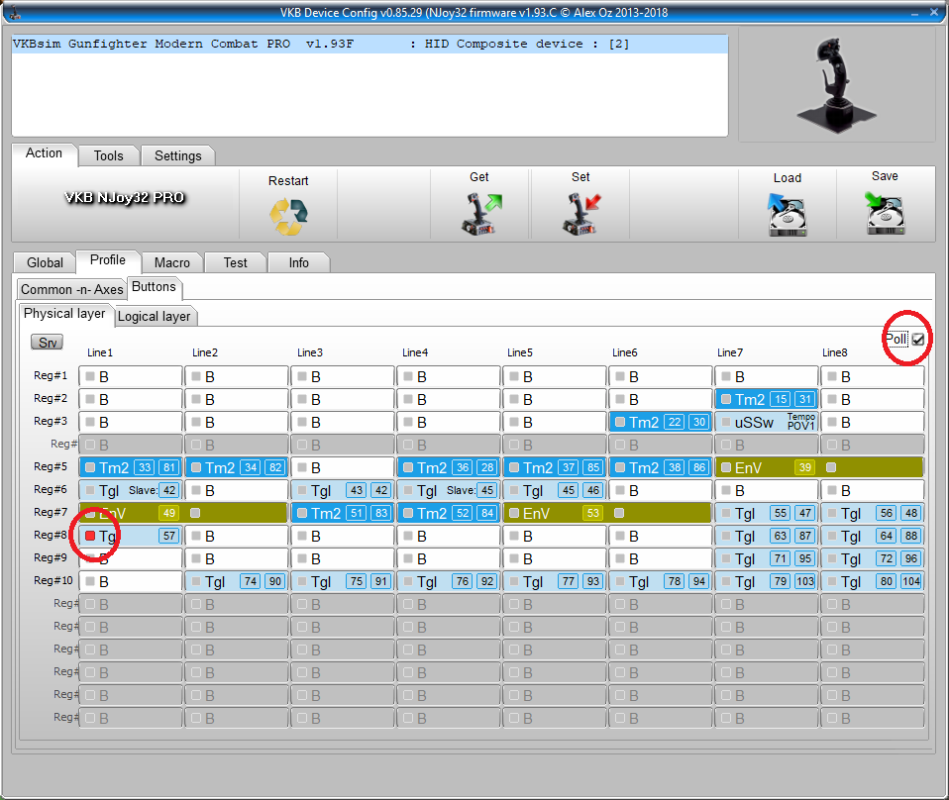Click the uSSw POV1 cell in Line7
The width and height of the screenshot is (949, 800).
tap(766, 422)
